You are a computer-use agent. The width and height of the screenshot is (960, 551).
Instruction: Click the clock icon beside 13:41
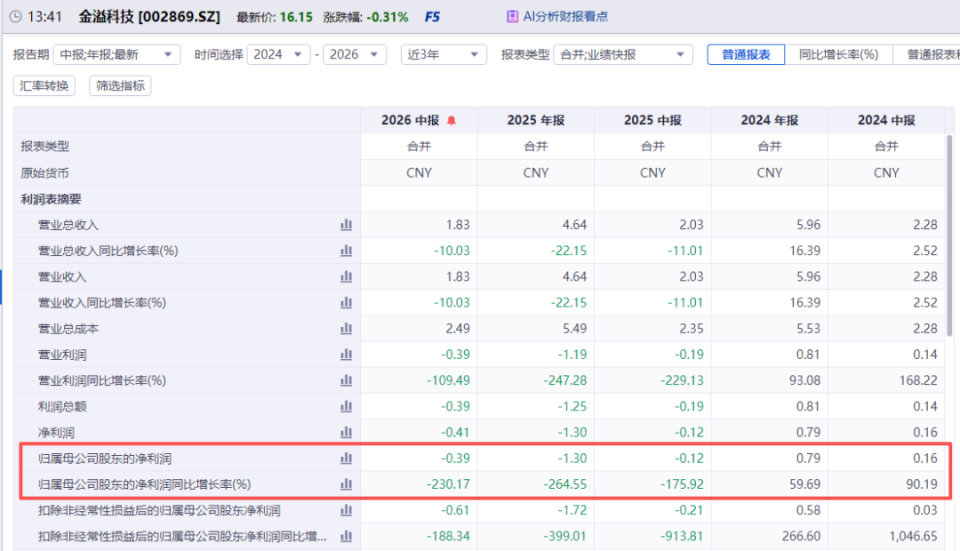coord(16,17)
